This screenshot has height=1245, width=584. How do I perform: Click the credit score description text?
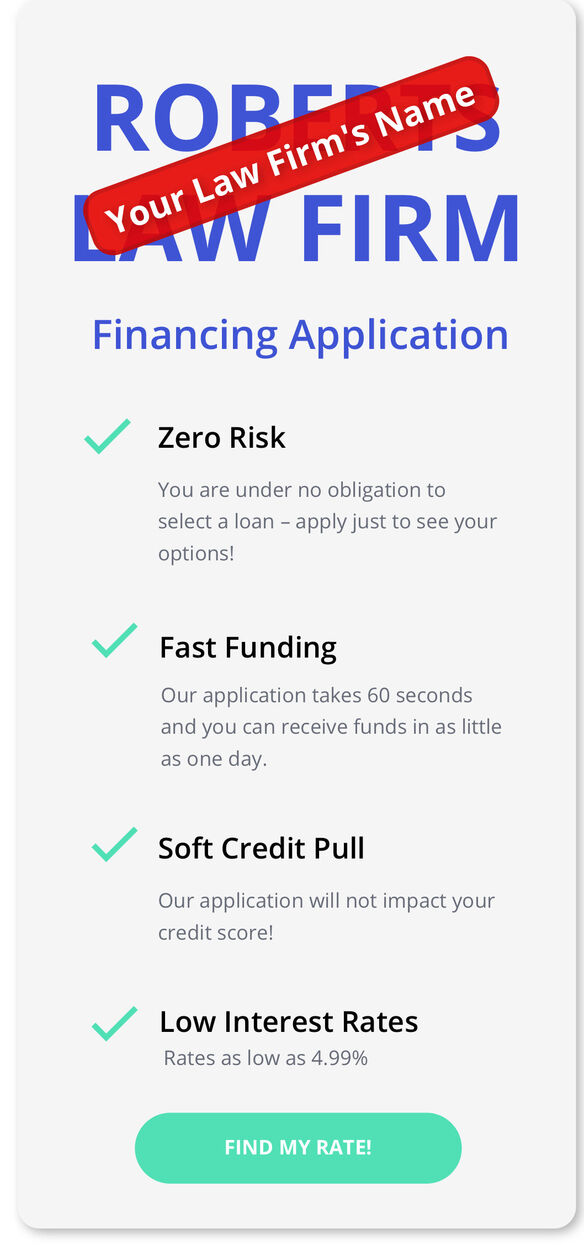click(x=325, y=916)
